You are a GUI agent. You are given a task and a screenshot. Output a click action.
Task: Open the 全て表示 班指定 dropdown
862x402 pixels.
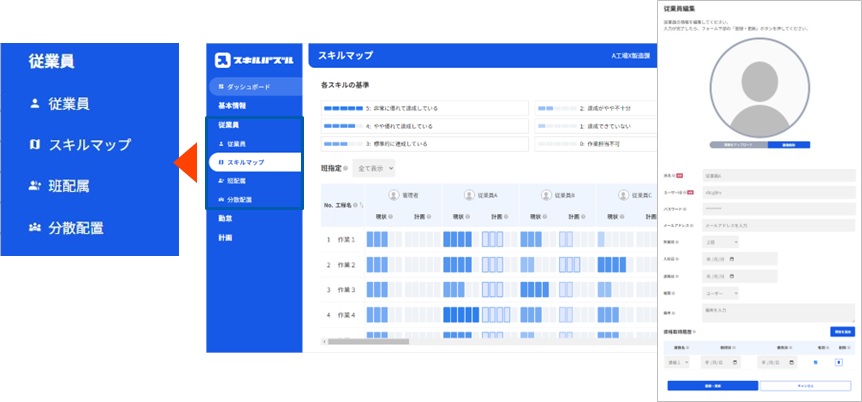pyautogui.click(x=373, y=168)
